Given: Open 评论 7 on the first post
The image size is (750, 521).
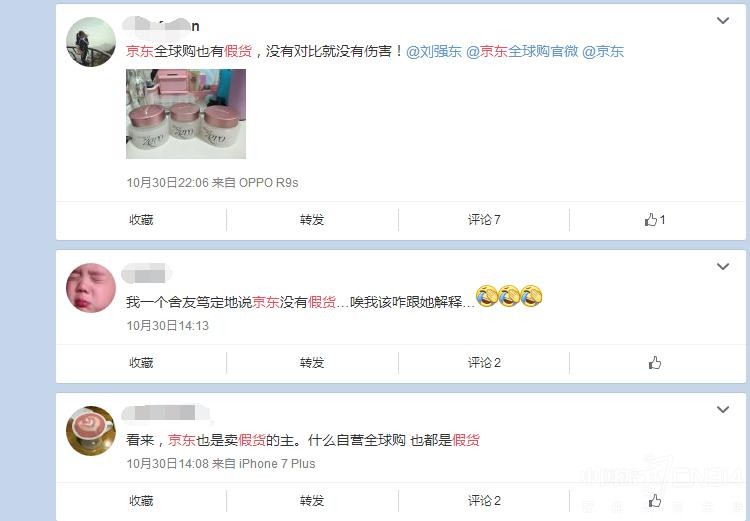Looking at the screenshot, I should (484, 220).
